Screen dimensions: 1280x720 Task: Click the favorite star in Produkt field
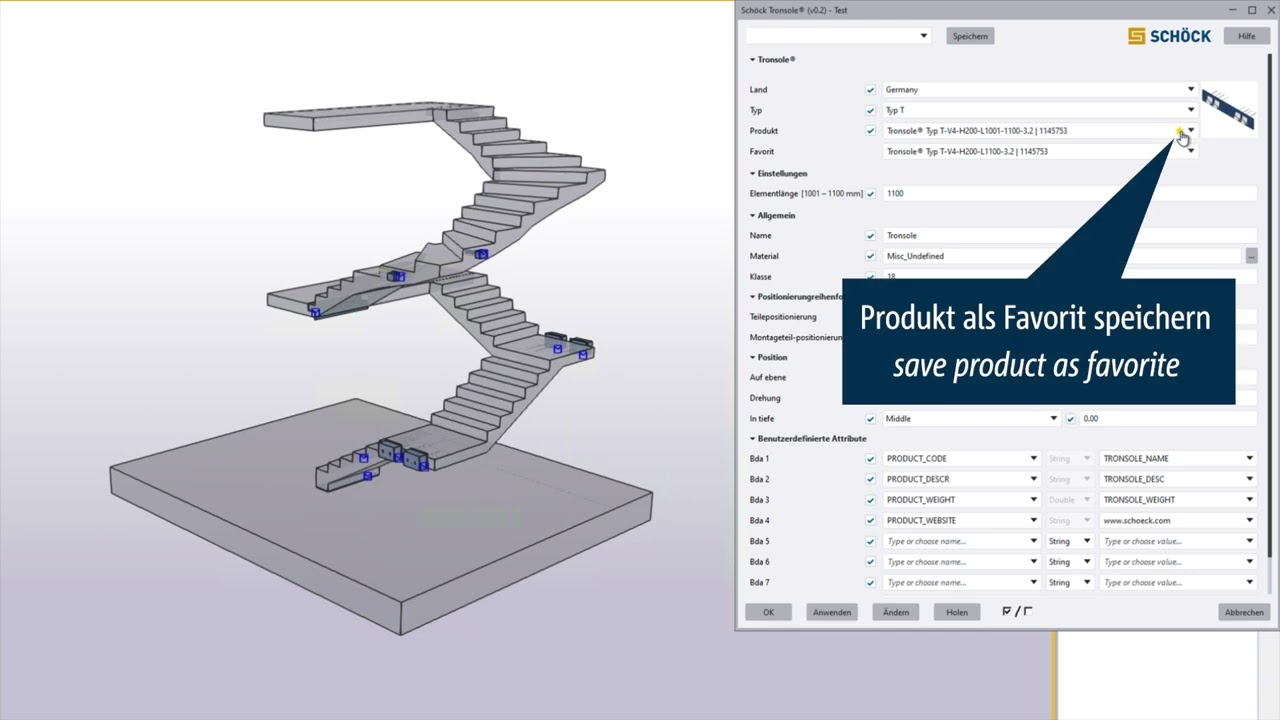tap(1180, 131)
